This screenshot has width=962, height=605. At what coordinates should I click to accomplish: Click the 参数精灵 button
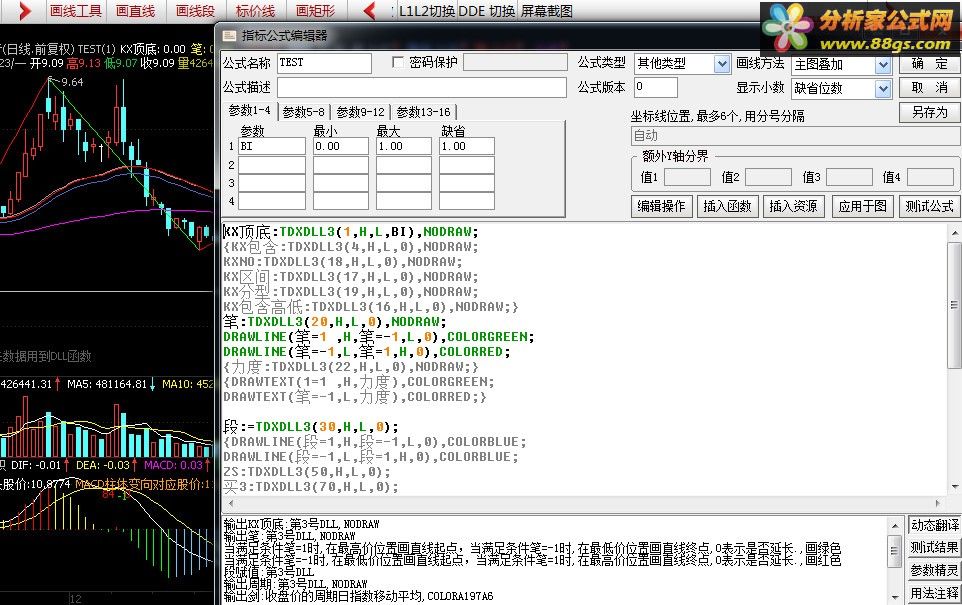coord(934,571)
